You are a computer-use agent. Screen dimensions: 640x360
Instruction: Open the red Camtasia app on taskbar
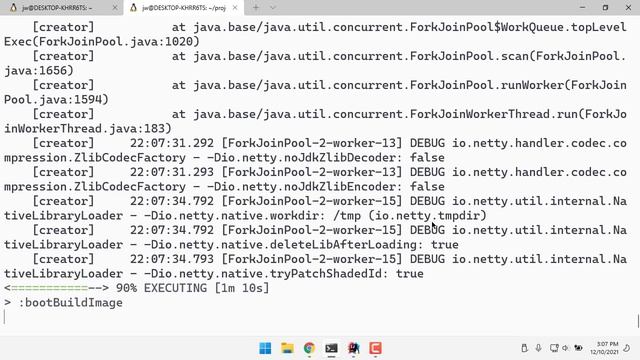(376, 348)
